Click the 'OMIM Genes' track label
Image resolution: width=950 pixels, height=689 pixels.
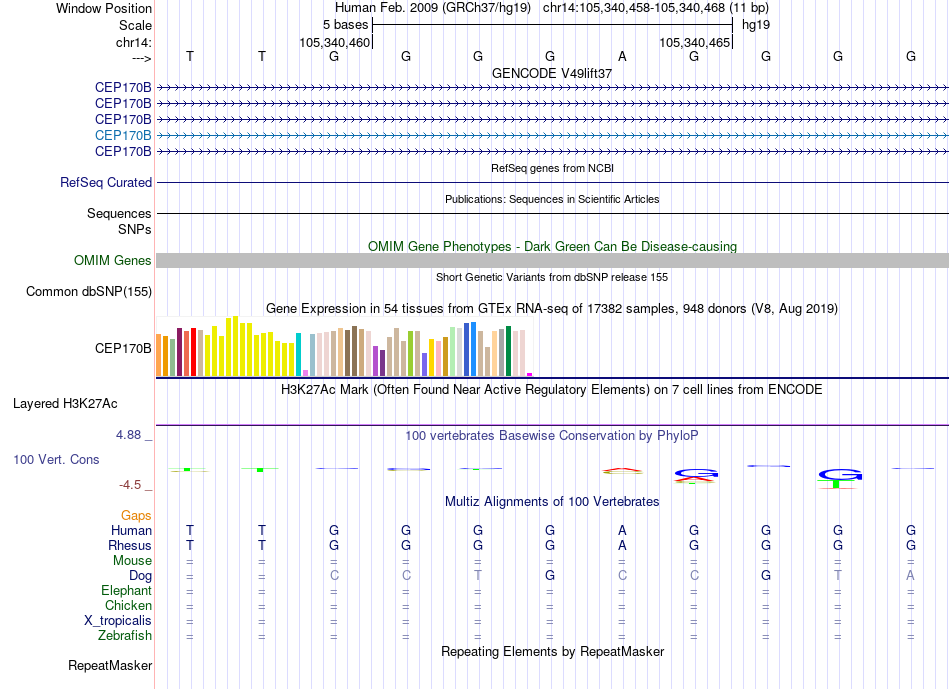tap(113, 261)
